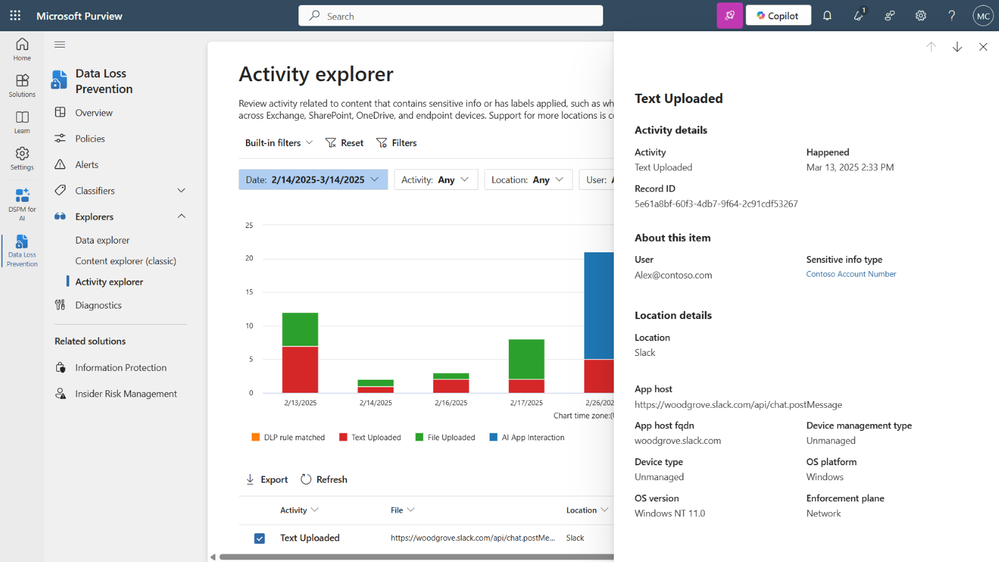Open the Date range filter dropdown
Viewport: 999px width, 562px height.
[x=313, y=180]
